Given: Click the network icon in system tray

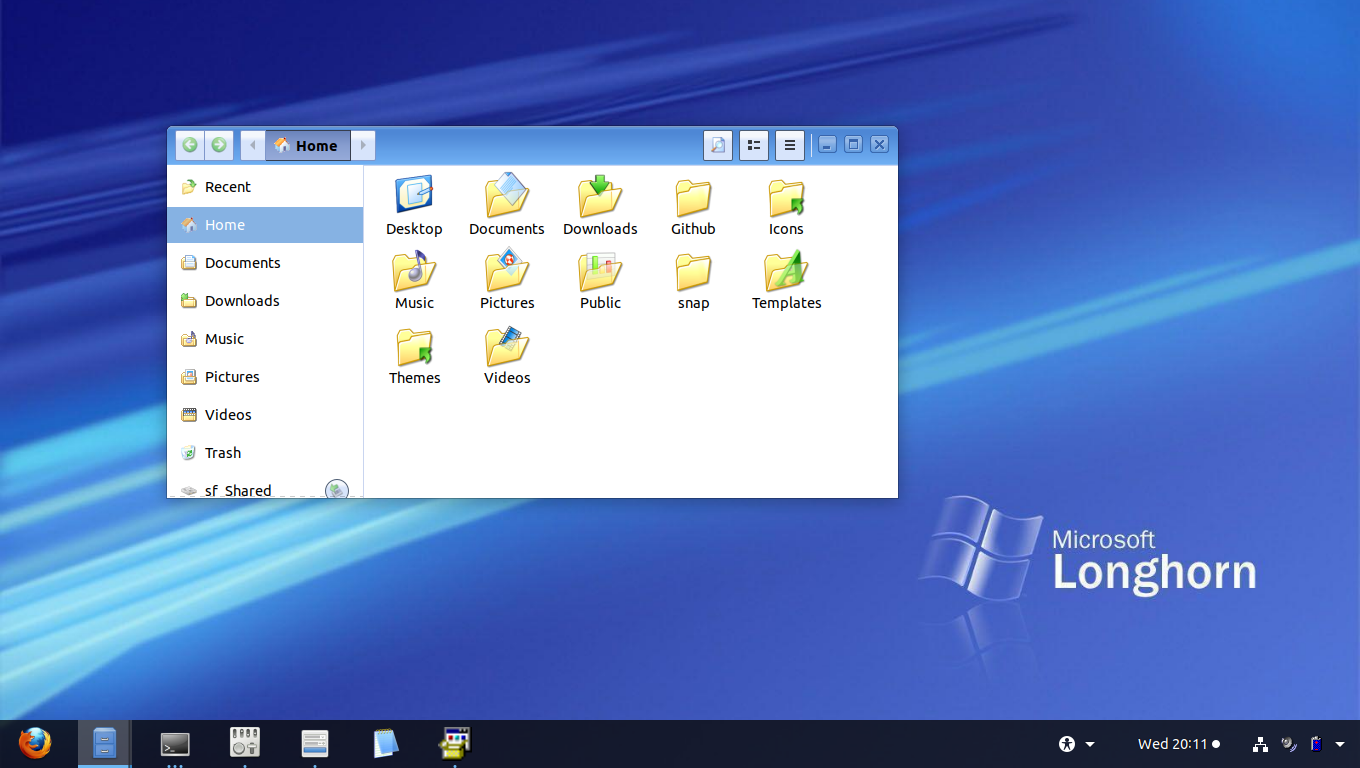Looking at the screenshot, I should 1261,744.
